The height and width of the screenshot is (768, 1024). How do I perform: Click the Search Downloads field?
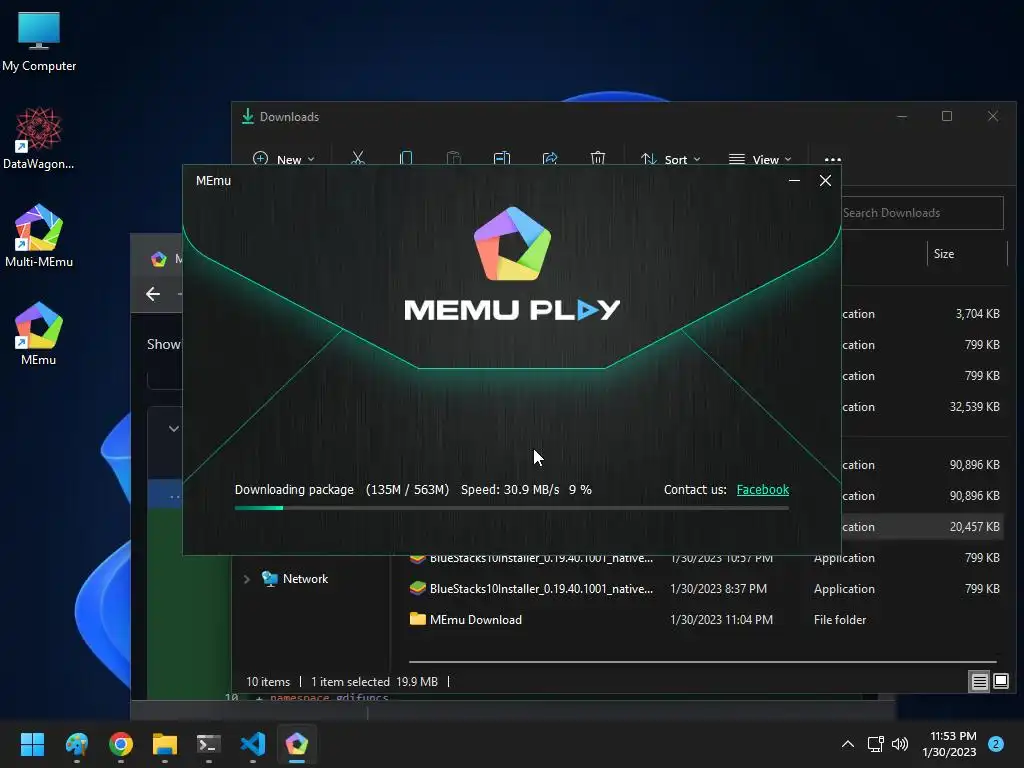point(922,213)
